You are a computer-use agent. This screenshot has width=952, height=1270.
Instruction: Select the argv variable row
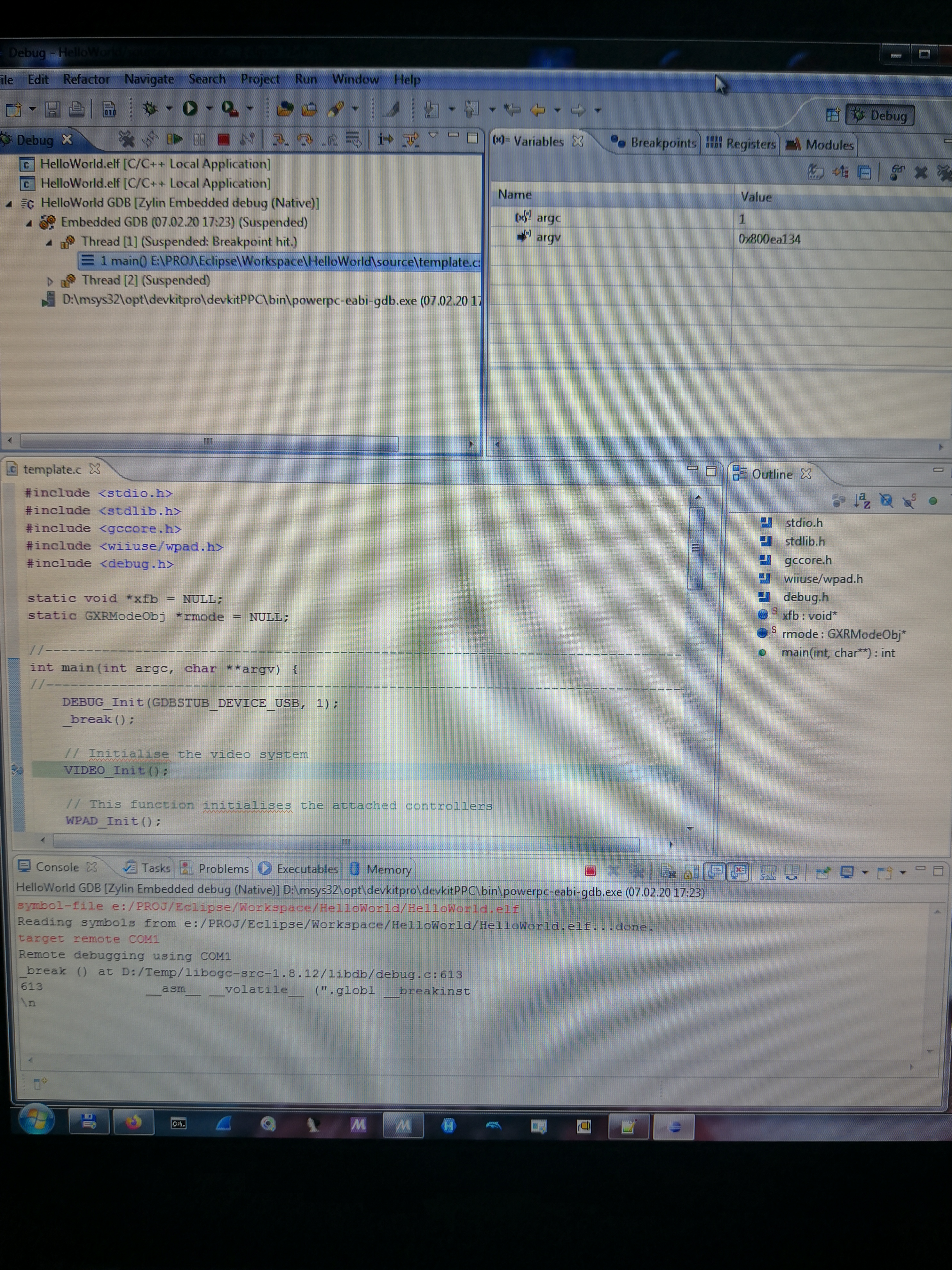(721, 238)
